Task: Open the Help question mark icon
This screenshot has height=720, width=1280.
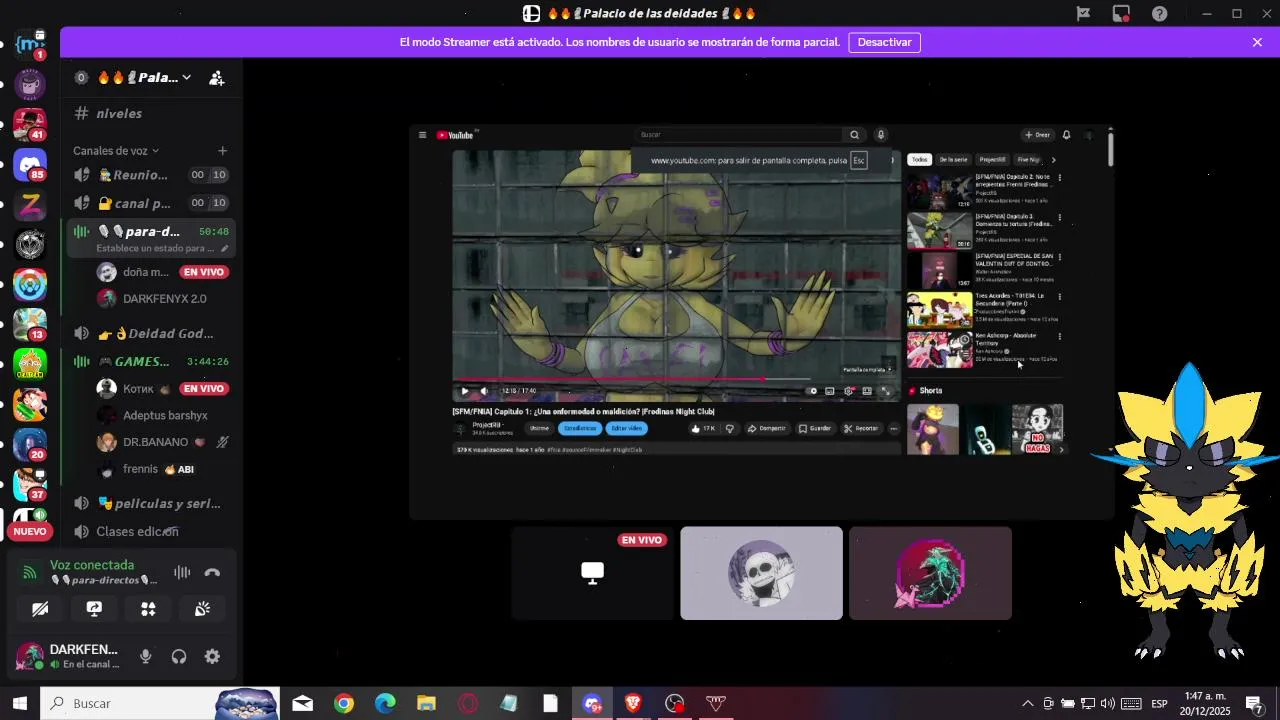Action: (1159, 14)
